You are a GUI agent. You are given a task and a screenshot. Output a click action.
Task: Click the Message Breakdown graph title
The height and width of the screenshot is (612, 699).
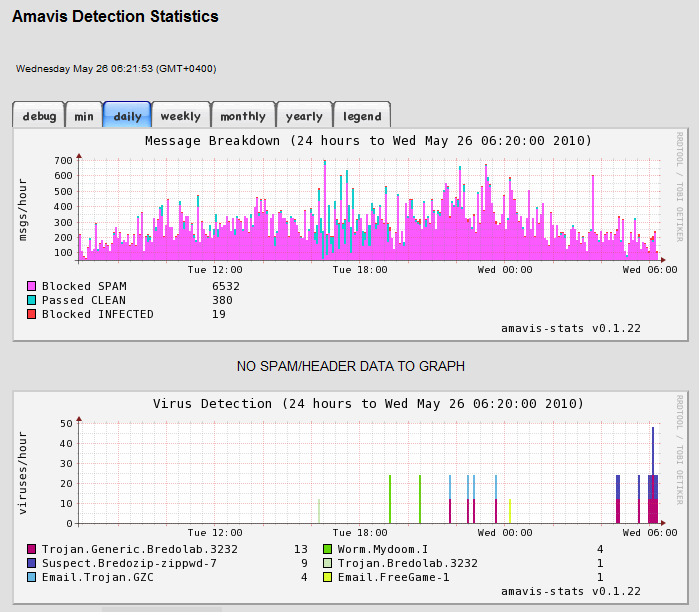[368, 141]
